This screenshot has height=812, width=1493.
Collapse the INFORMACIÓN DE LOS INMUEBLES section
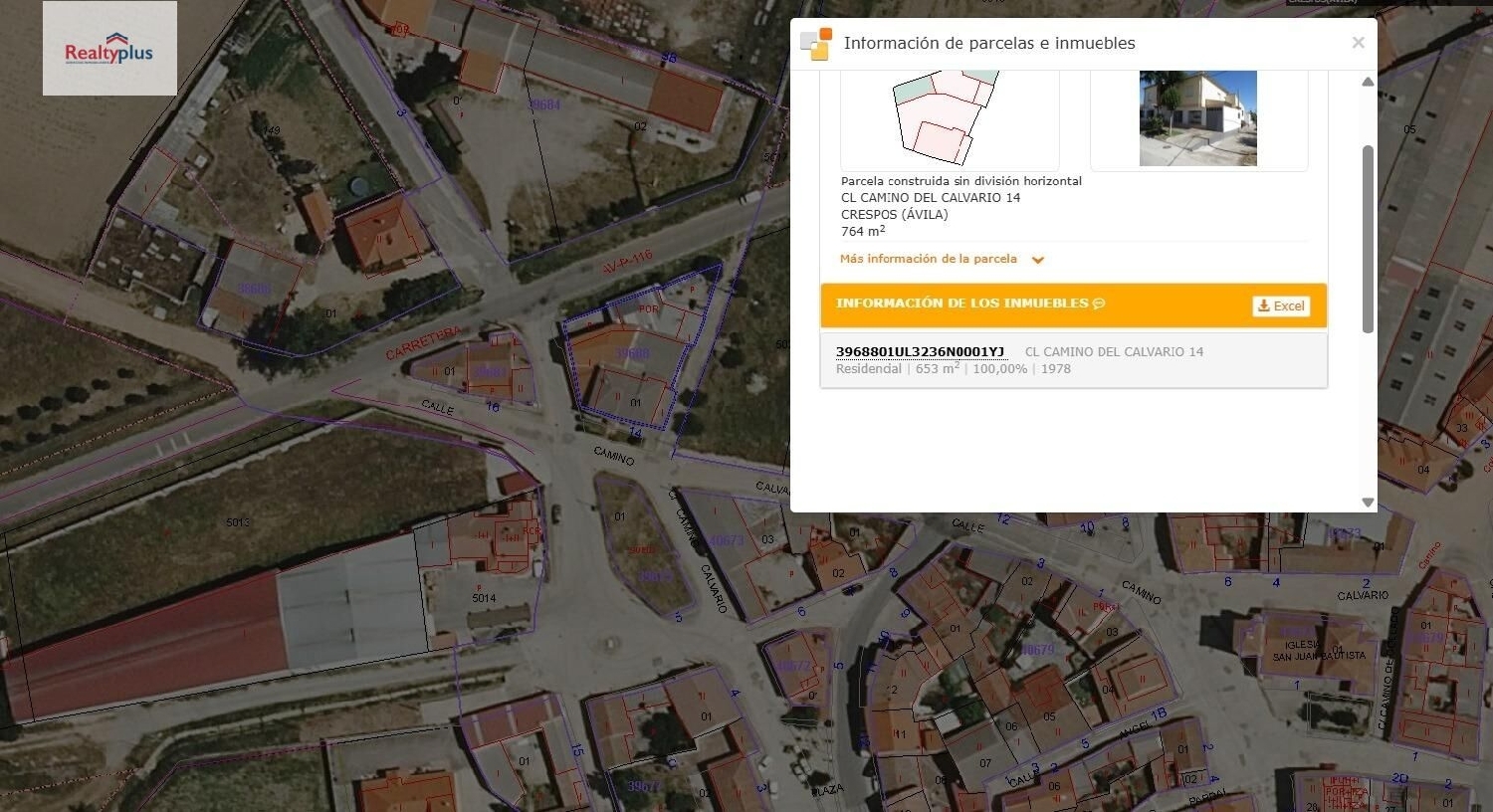962,303
